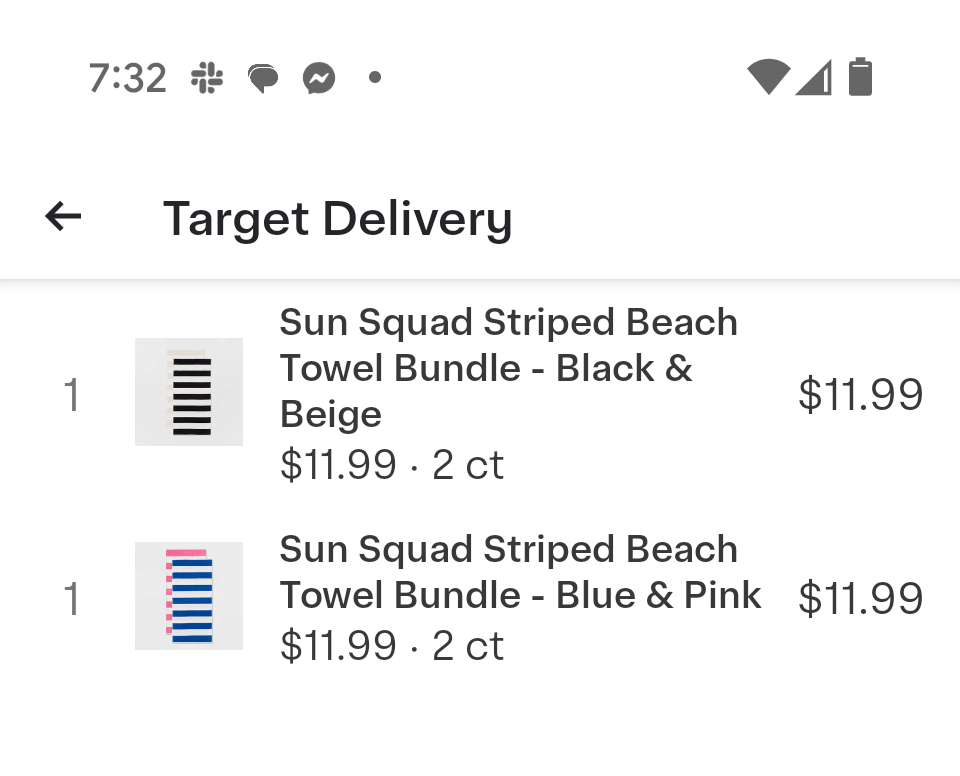Open the Blue & Pink towel thumbnail

(189, 596)
